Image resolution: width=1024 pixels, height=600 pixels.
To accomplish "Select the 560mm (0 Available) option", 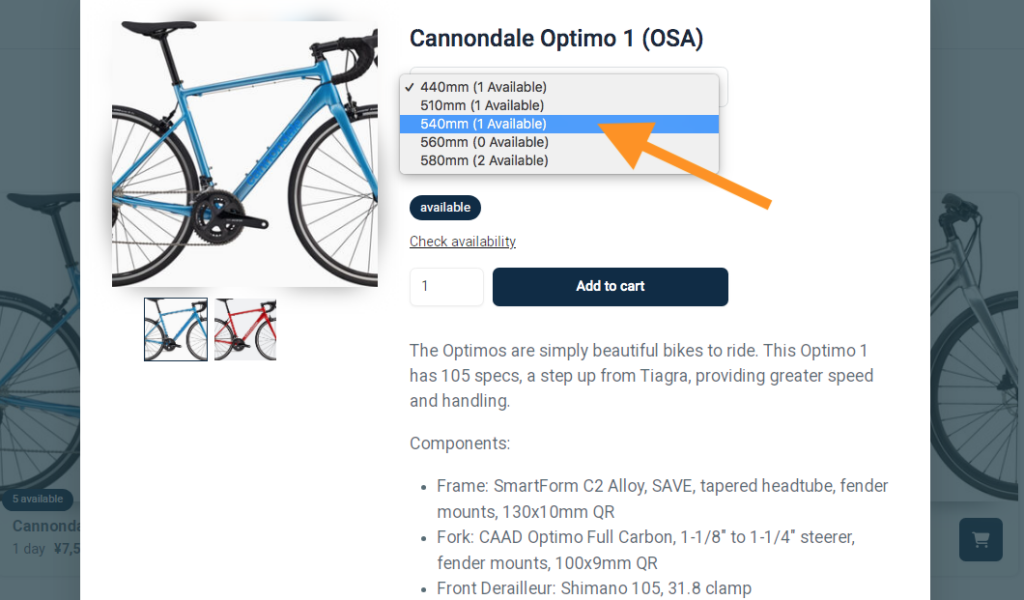I will click(x=484, y=142).
